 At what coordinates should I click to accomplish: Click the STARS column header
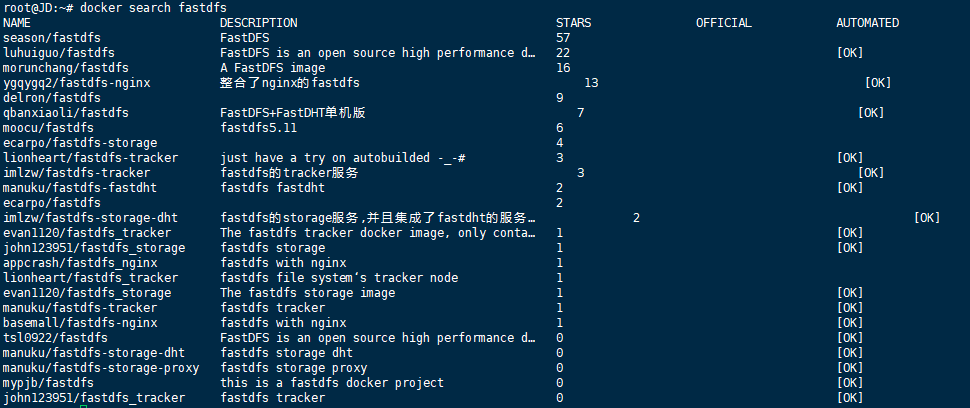(x=573, y=23)
